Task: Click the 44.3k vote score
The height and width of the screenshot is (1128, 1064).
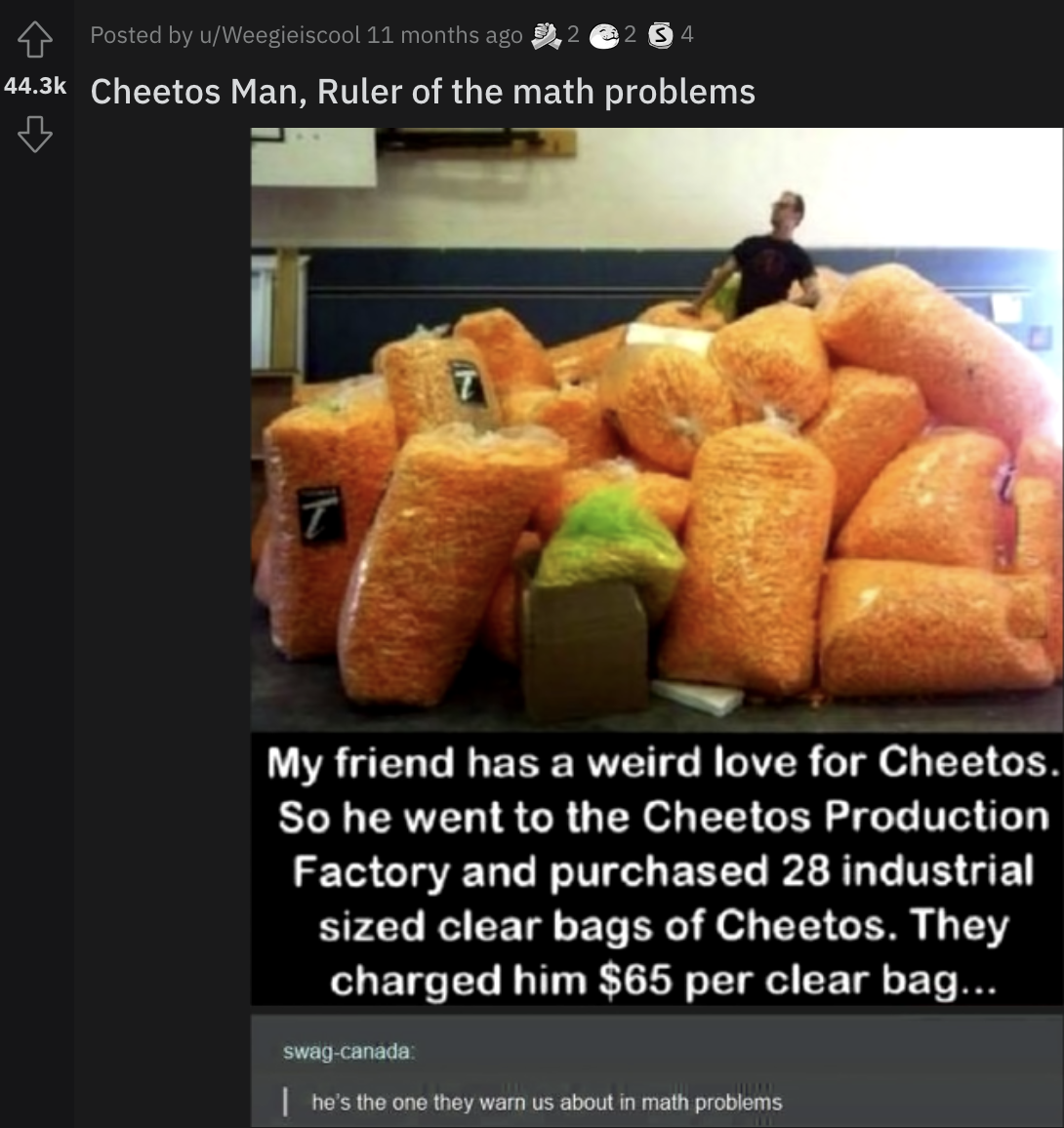Action: coord(35,86)
